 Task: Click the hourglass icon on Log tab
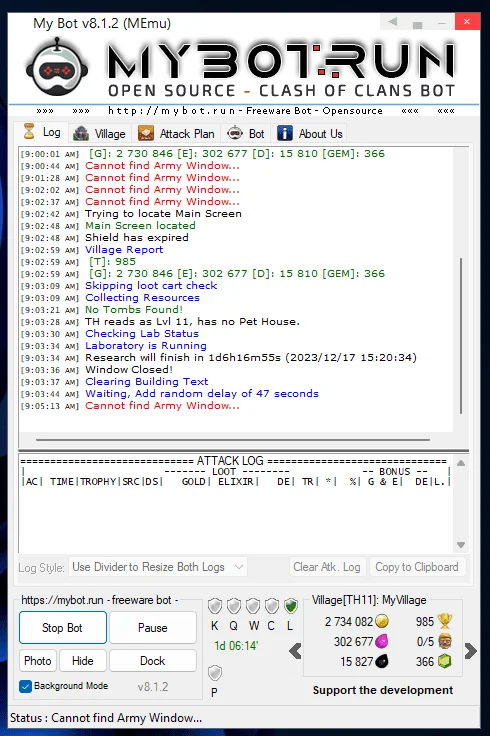click(29, 131)
